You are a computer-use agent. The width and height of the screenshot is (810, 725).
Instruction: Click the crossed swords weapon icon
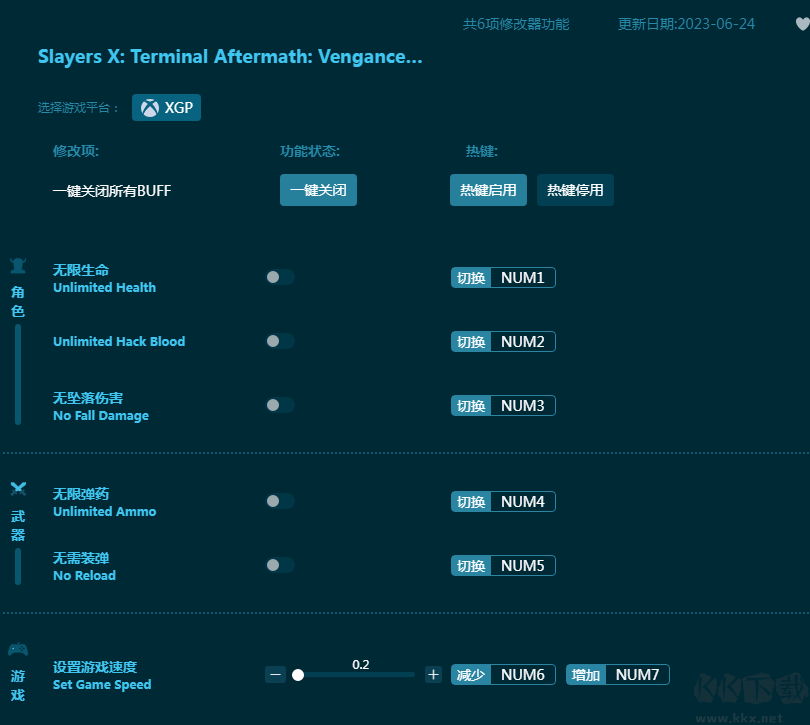(18, 488)
